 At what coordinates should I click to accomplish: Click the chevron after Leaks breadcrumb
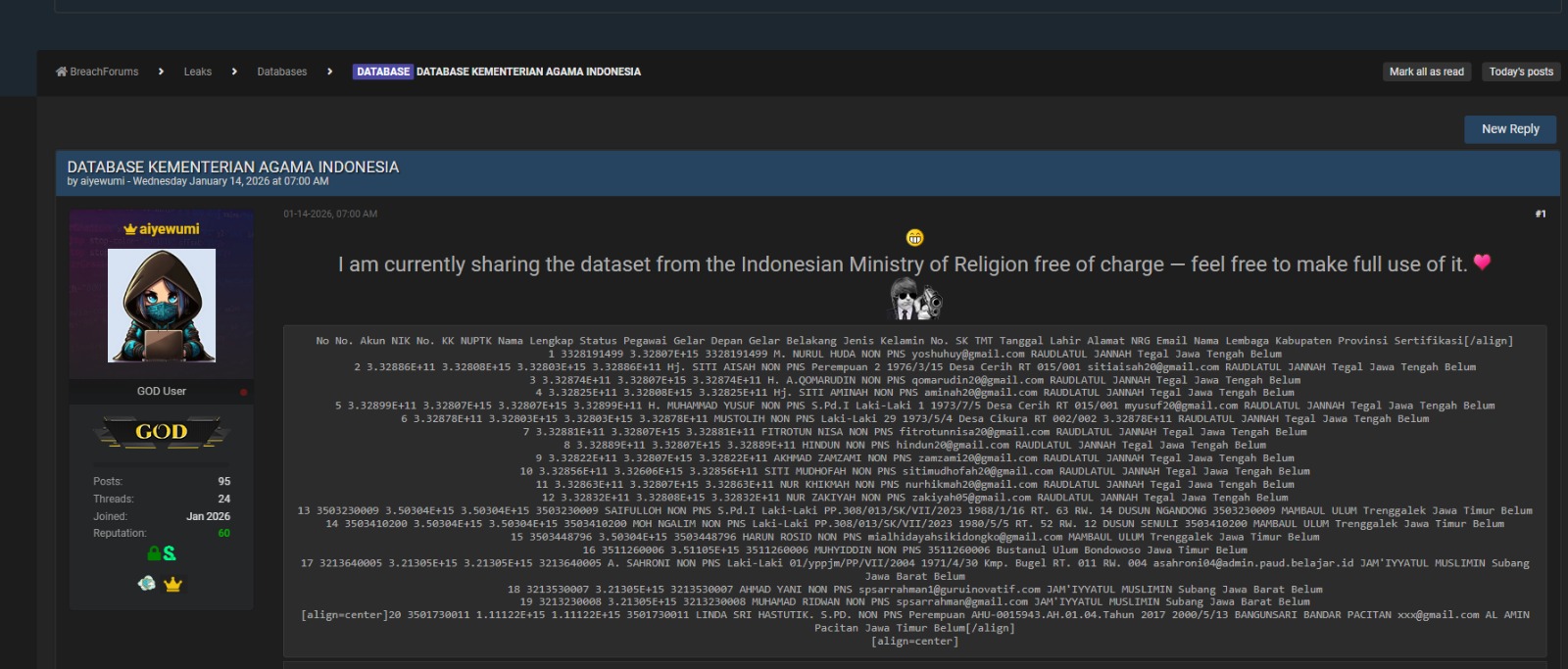click(x=234, y=72)
